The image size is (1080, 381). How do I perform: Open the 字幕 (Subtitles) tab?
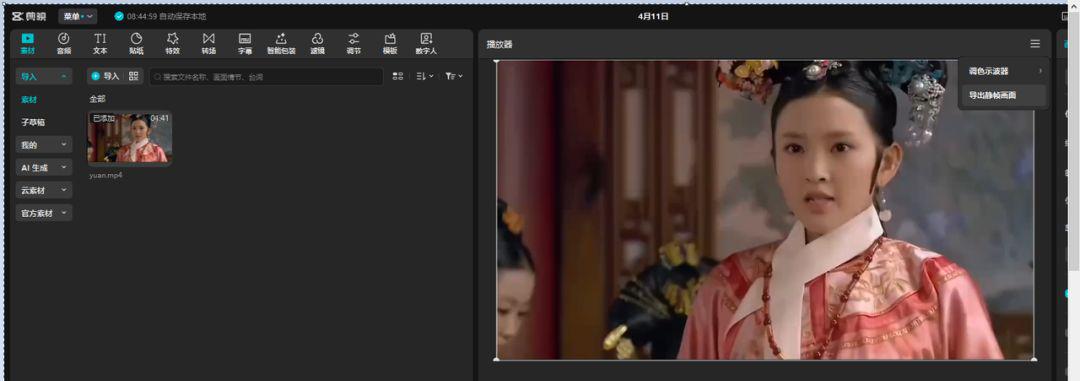(x=245, y=43)
